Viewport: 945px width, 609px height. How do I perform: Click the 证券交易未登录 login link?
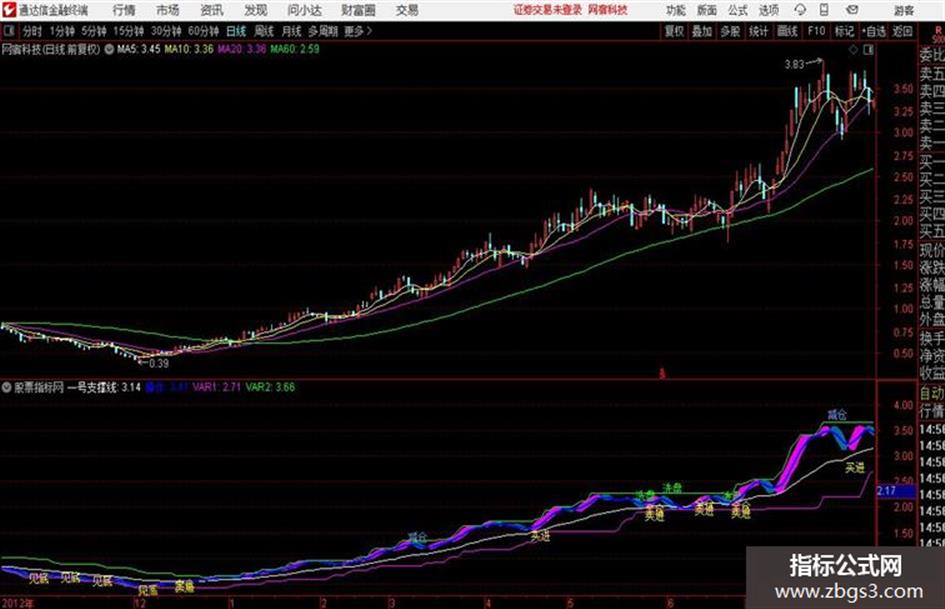548,10
